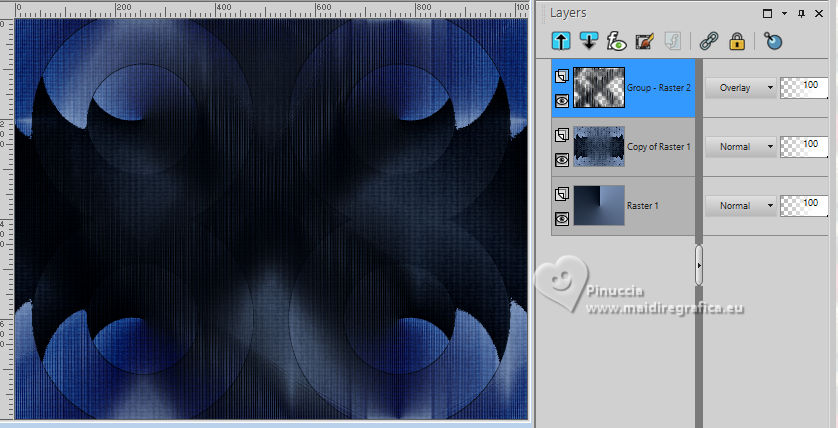This screenshot has width=838, height=428.
Task: Adjust opacity slider of Copy of Raster 1
Action: pos(804,146)
